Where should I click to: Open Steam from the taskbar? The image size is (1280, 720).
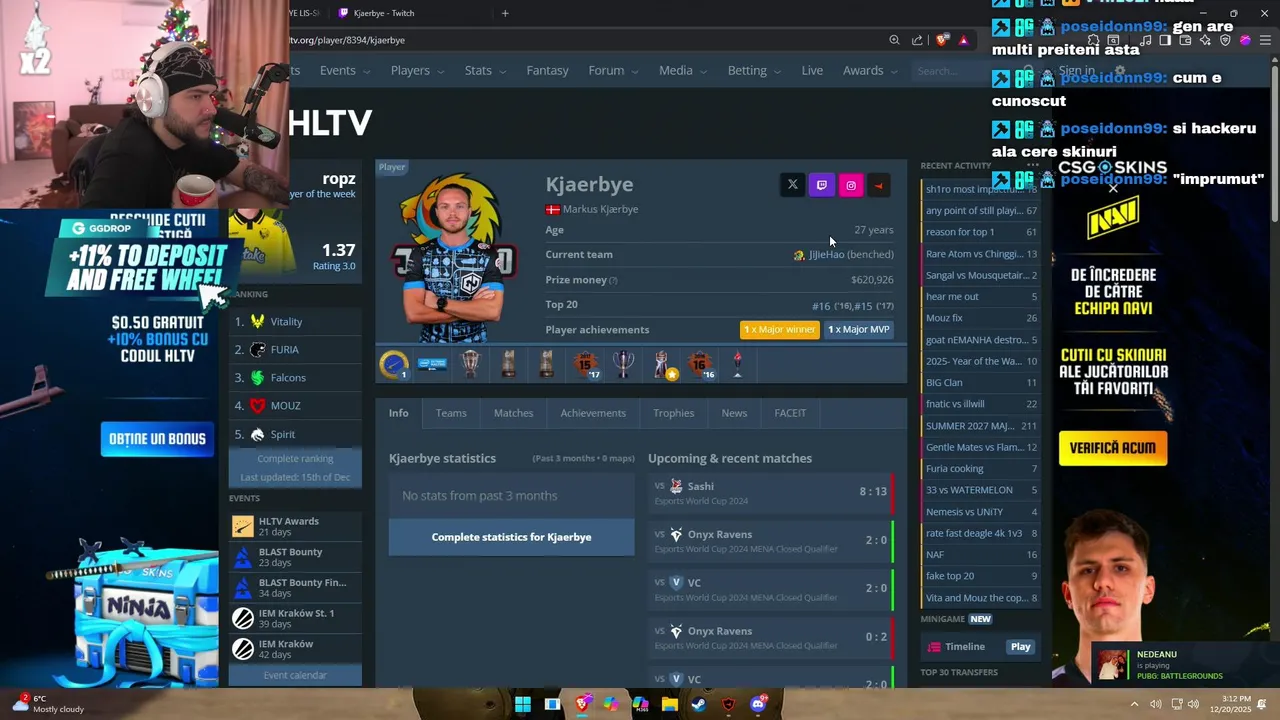click(x=699, y=704)
